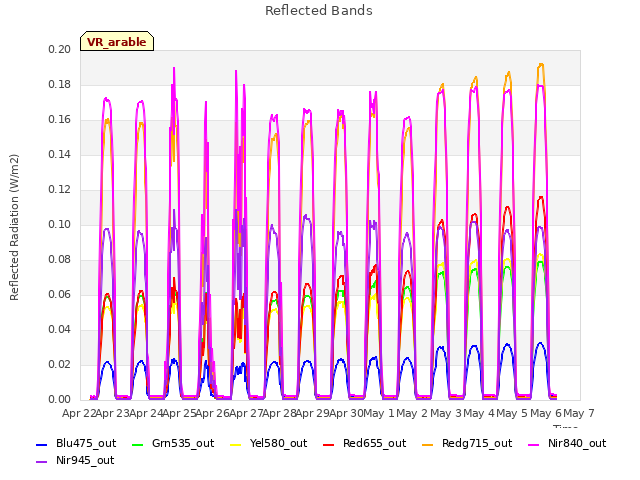This screenshot has width=640, height=480.
Task: Click the 0.04 y-axis tick label
Action: click(60, 329)
